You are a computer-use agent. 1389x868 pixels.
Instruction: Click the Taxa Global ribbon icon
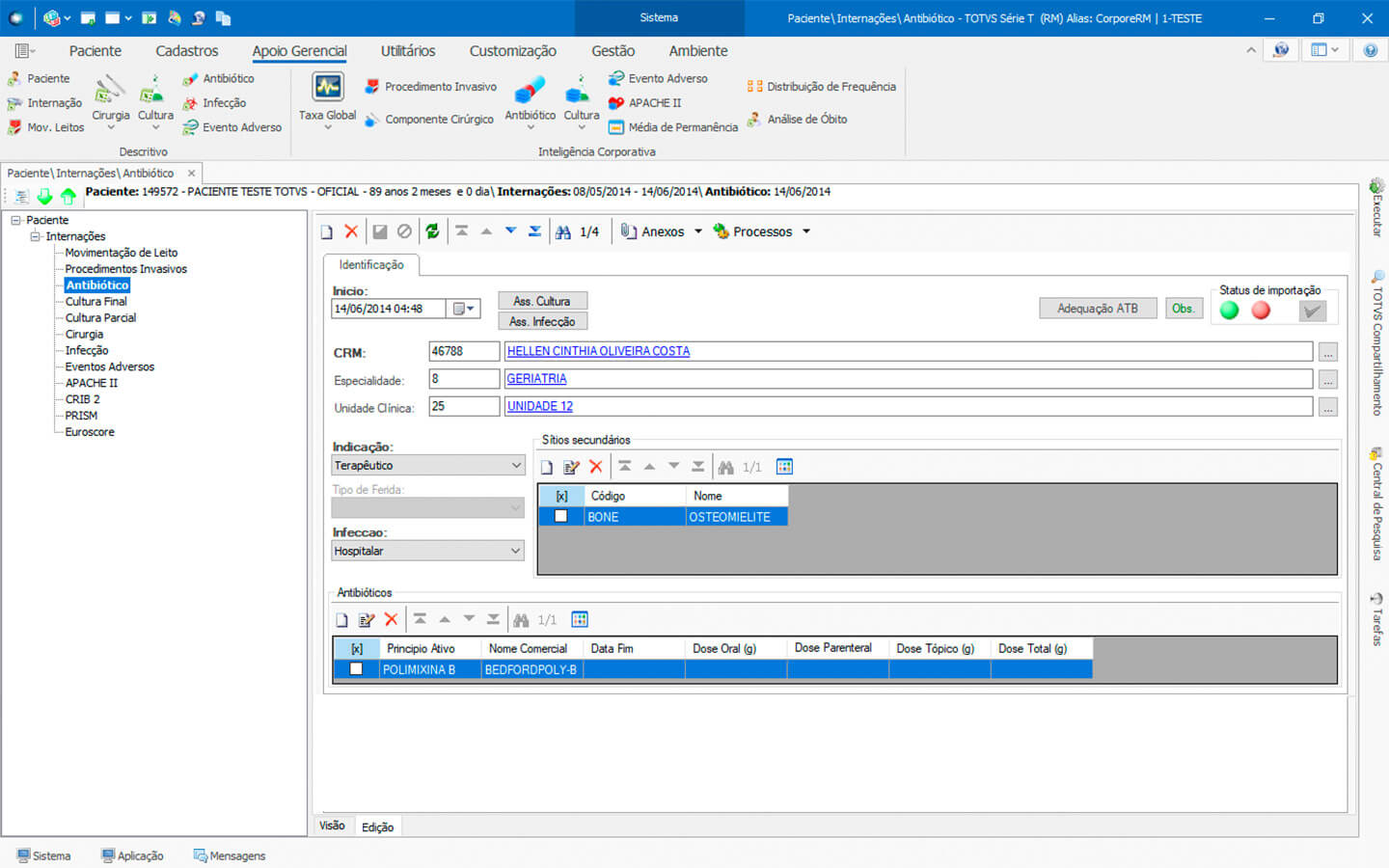327,89
